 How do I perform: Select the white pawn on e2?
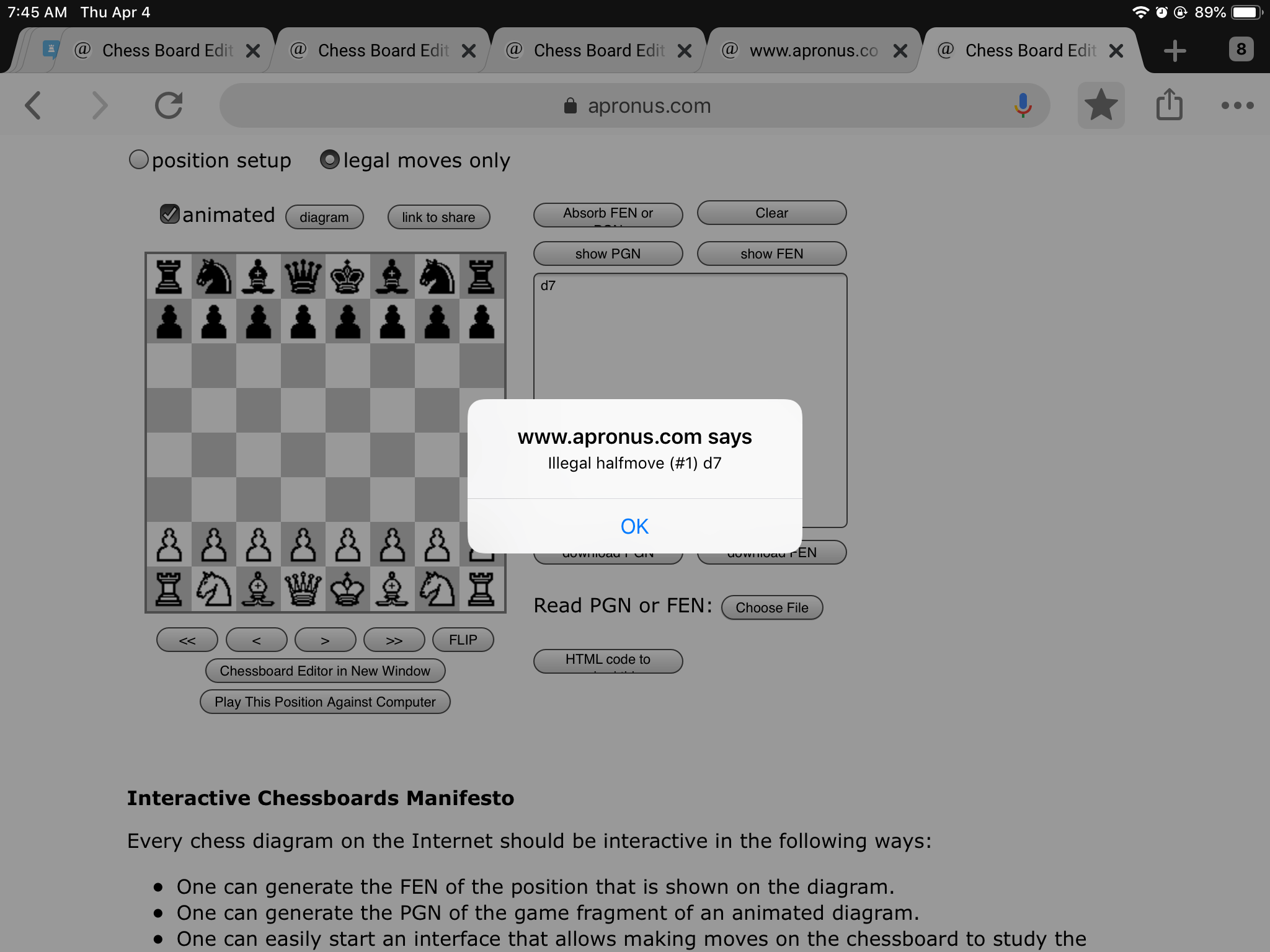coord(348,544)
